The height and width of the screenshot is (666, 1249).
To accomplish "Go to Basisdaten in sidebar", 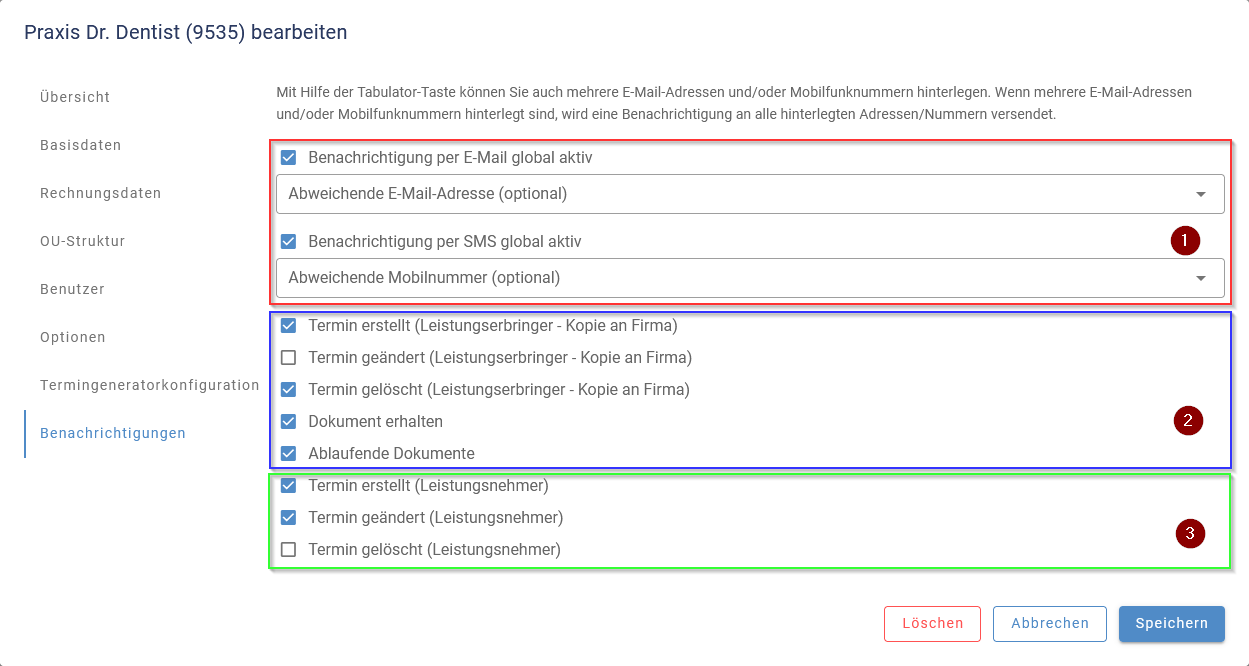I will pyautogui.click(x=81, y=145).
